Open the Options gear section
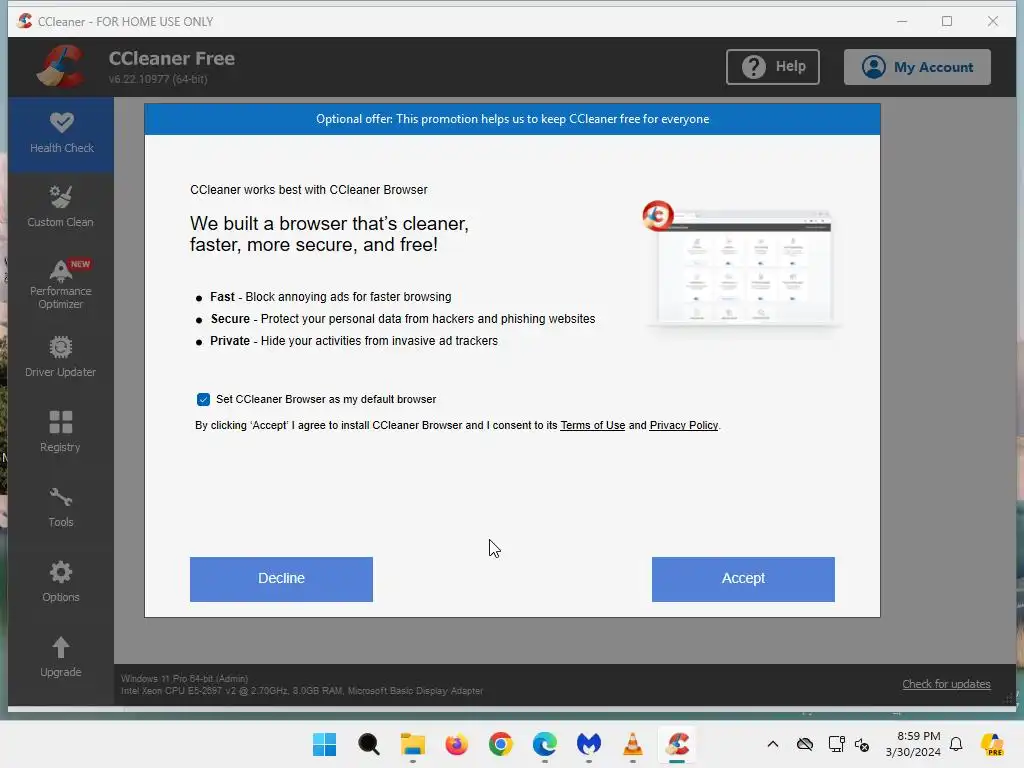Image resolution: width=1024 pixels, height=768 pixels. click(x=61, y=582)
